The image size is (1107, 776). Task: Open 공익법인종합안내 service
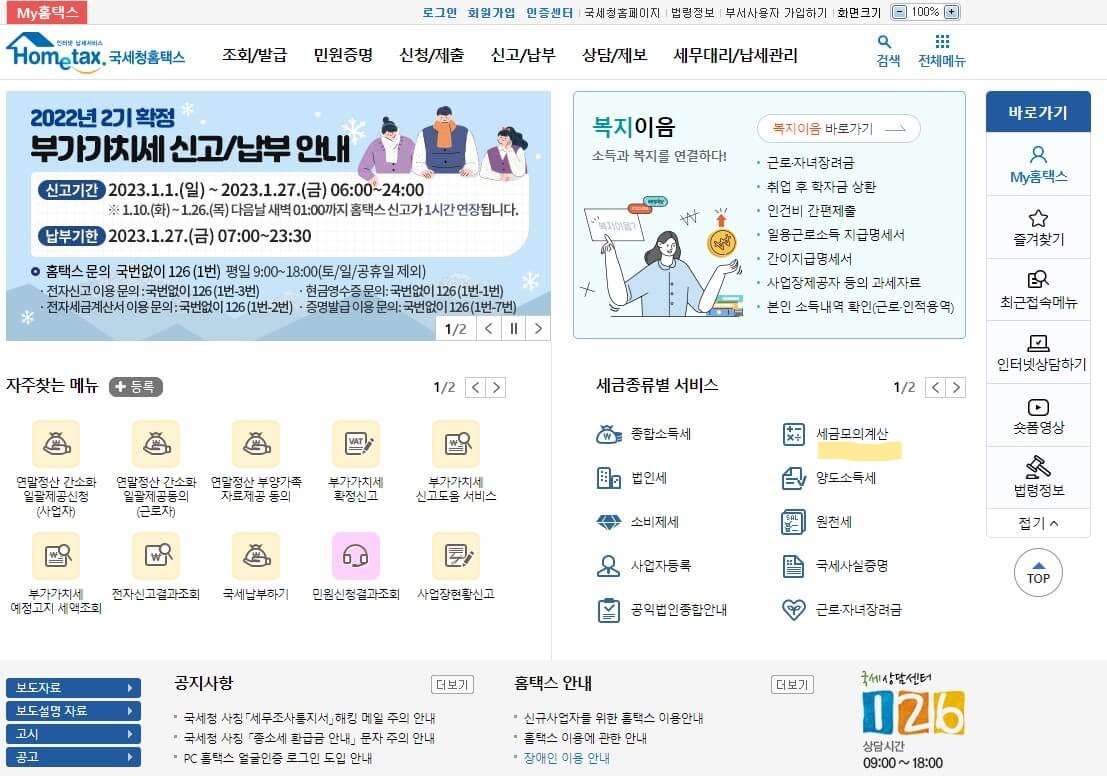tap(661, 609)
